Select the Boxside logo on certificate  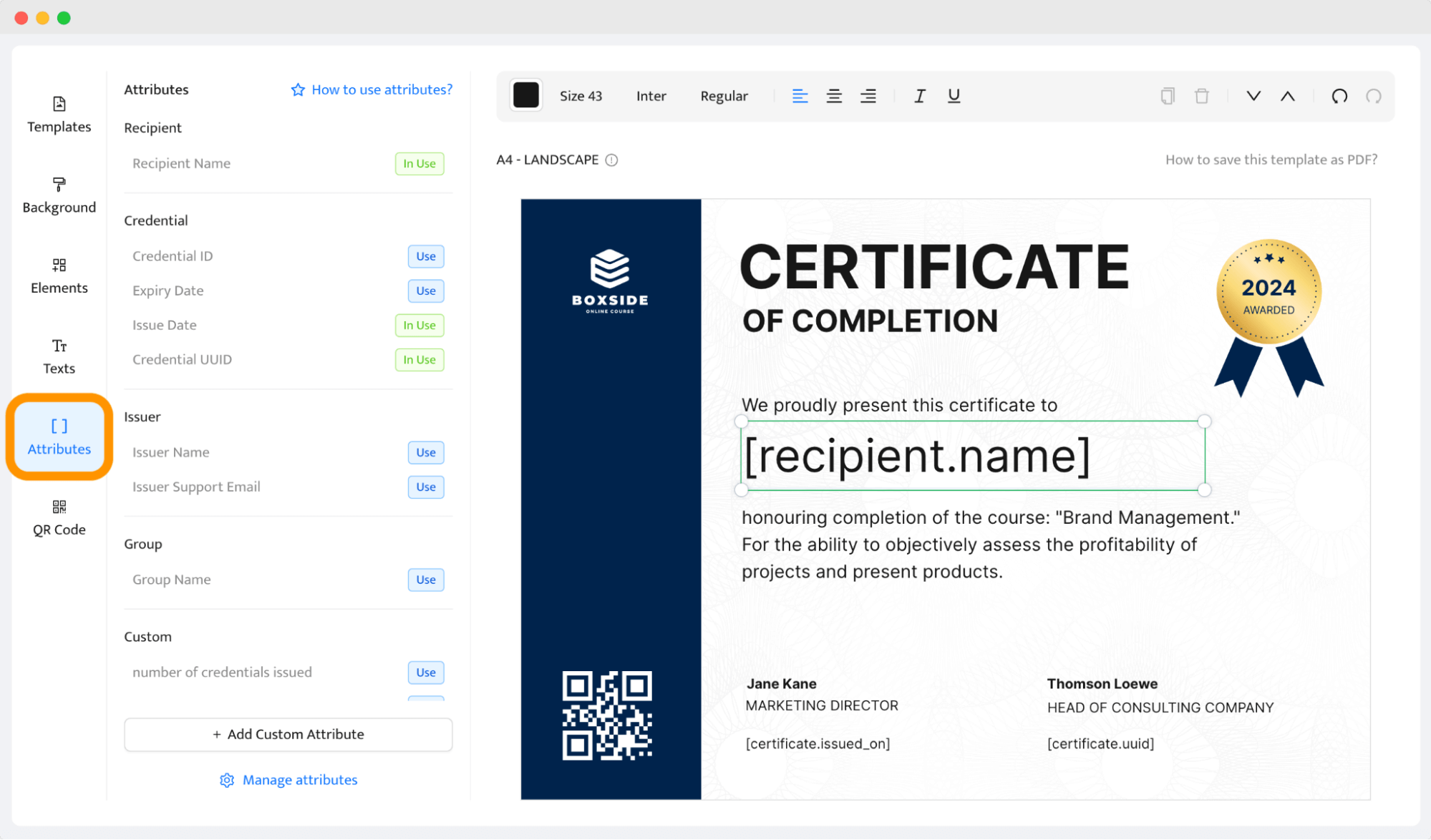pos(610,281)
